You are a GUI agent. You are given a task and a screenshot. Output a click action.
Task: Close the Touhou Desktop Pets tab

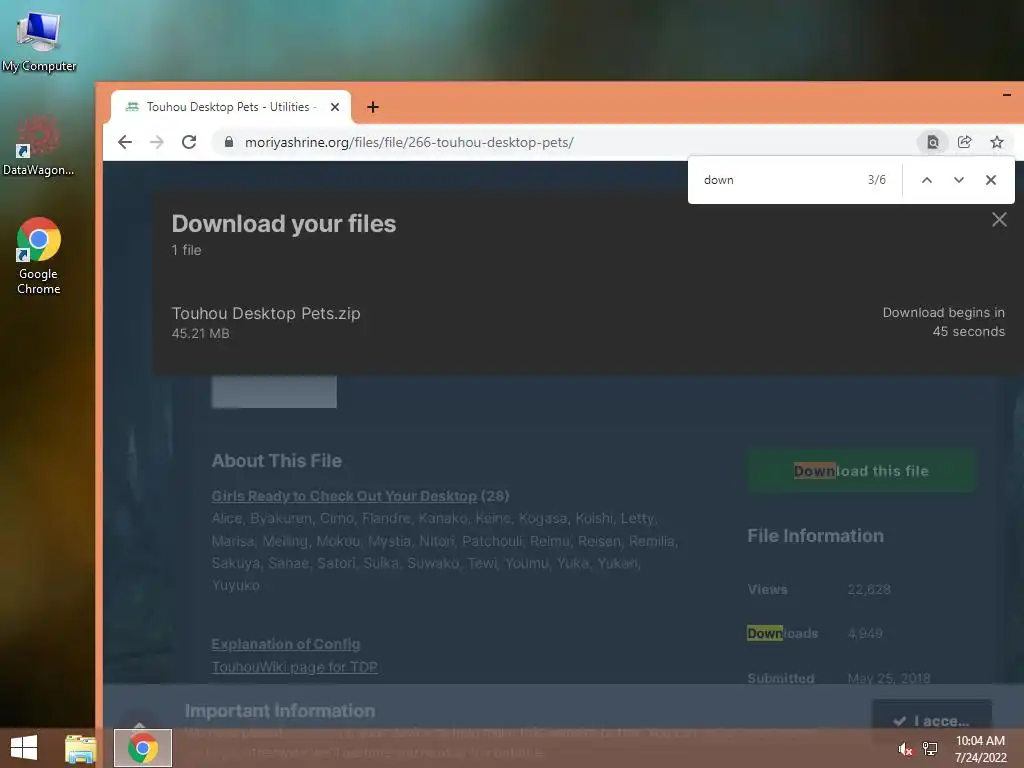click(335, 106)
